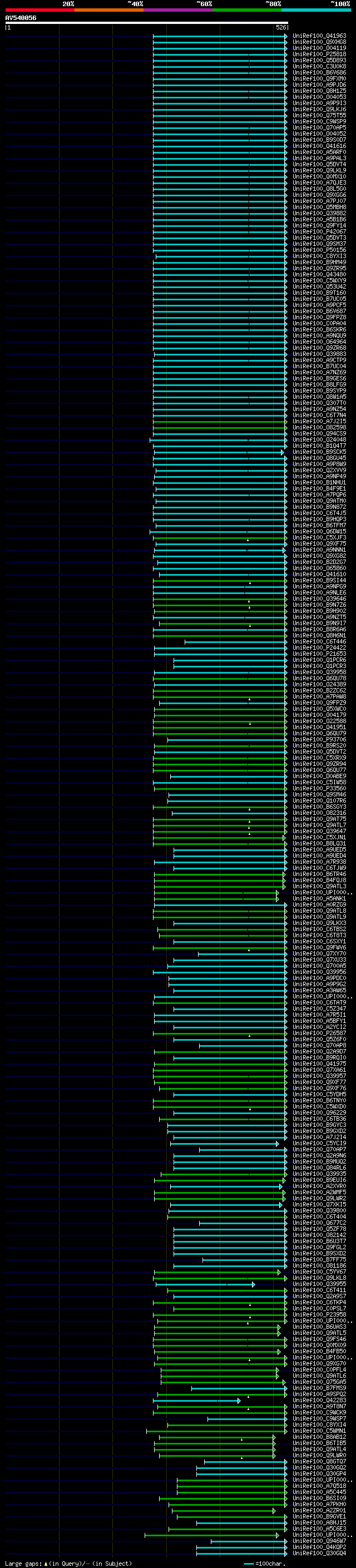Click the cyan ~100% identity legend segment

coord(317,10)
